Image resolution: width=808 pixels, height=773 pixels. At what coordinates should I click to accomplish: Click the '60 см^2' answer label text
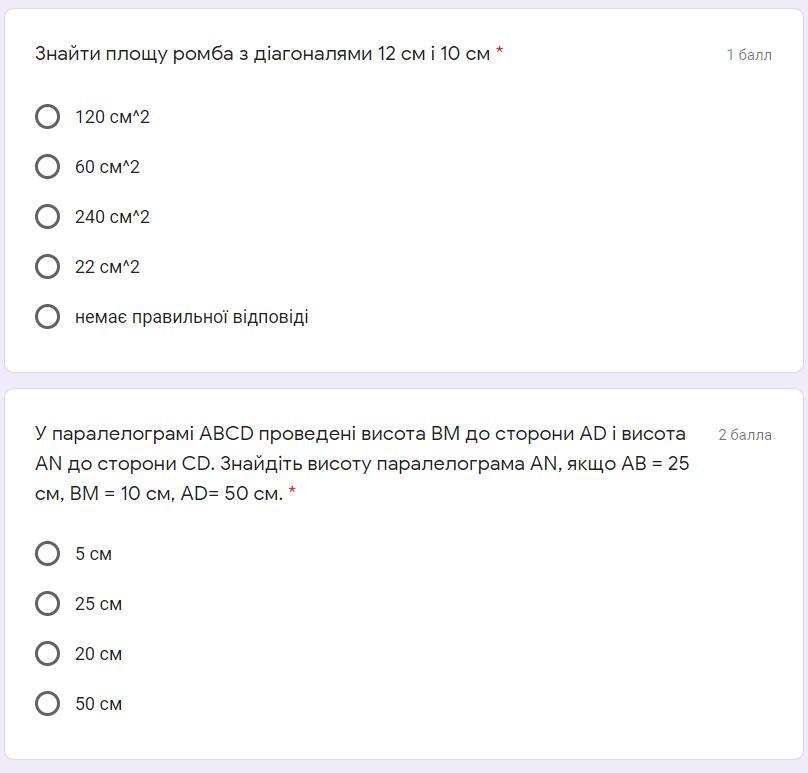pos(107,167)
